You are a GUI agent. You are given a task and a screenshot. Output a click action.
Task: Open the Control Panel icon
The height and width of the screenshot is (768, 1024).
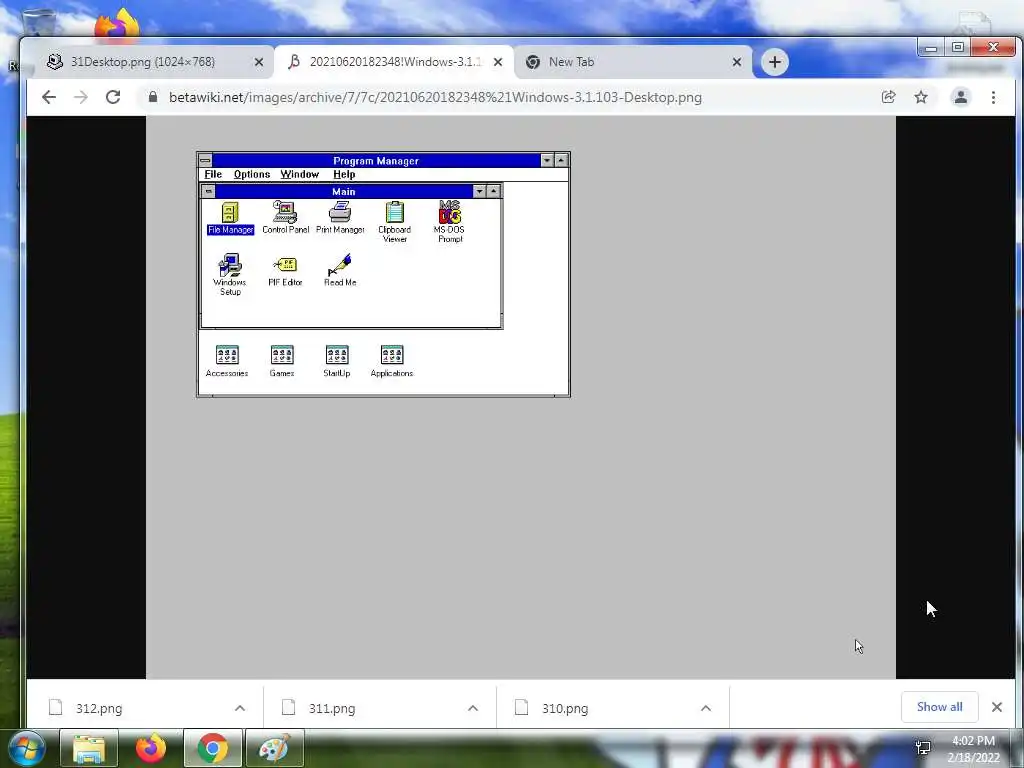pos(285,217)
